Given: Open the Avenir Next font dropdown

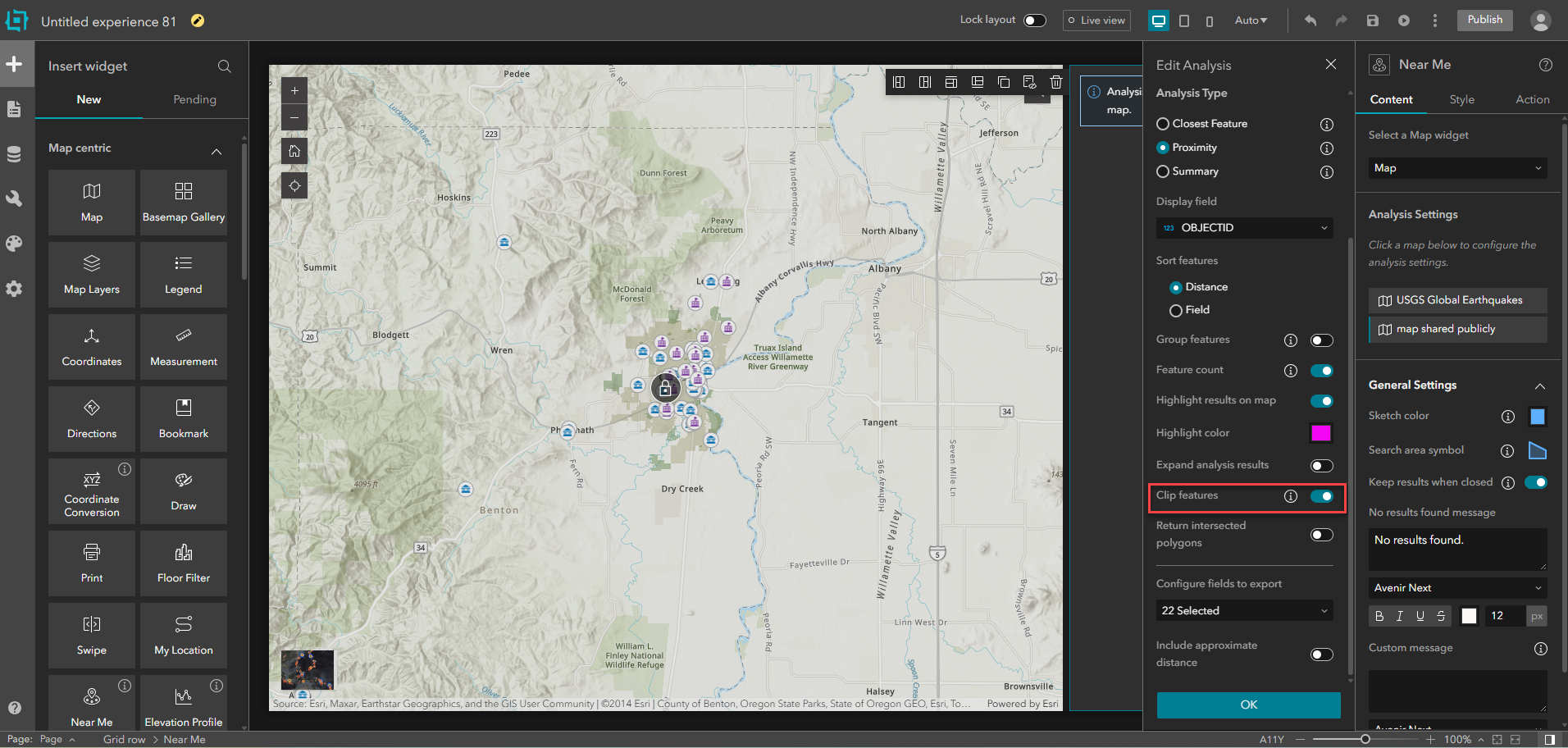Looking at the screenshot, I should (1458, 588).
